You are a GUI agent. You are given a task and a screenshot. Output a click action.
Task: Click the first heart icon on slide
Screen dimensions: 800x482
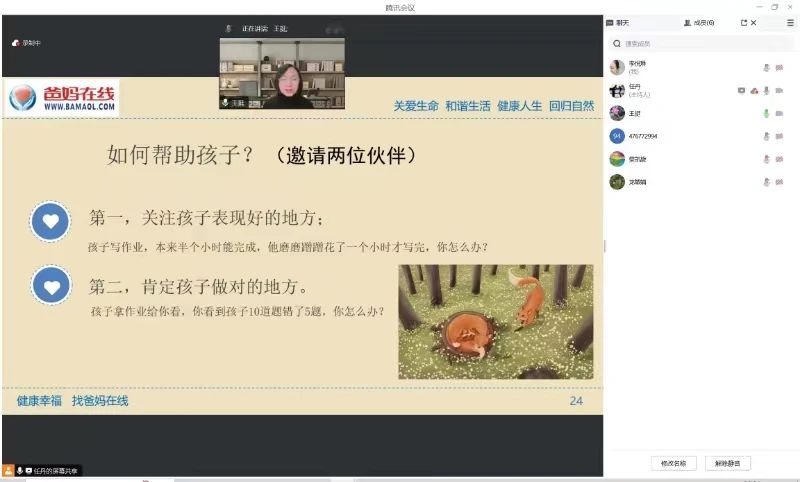click(x=51, y=222)
